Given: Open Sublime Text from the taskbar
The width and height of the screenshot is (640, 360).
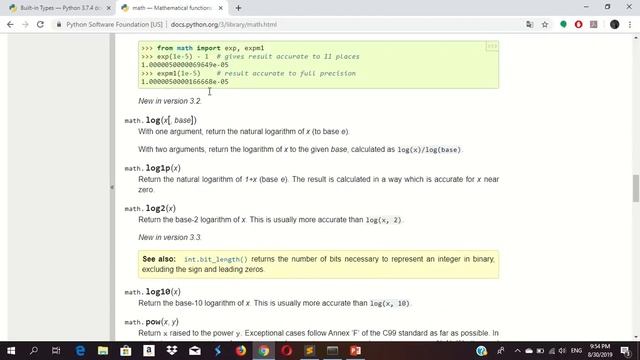Looking at the screenshot, I should 309,351.
